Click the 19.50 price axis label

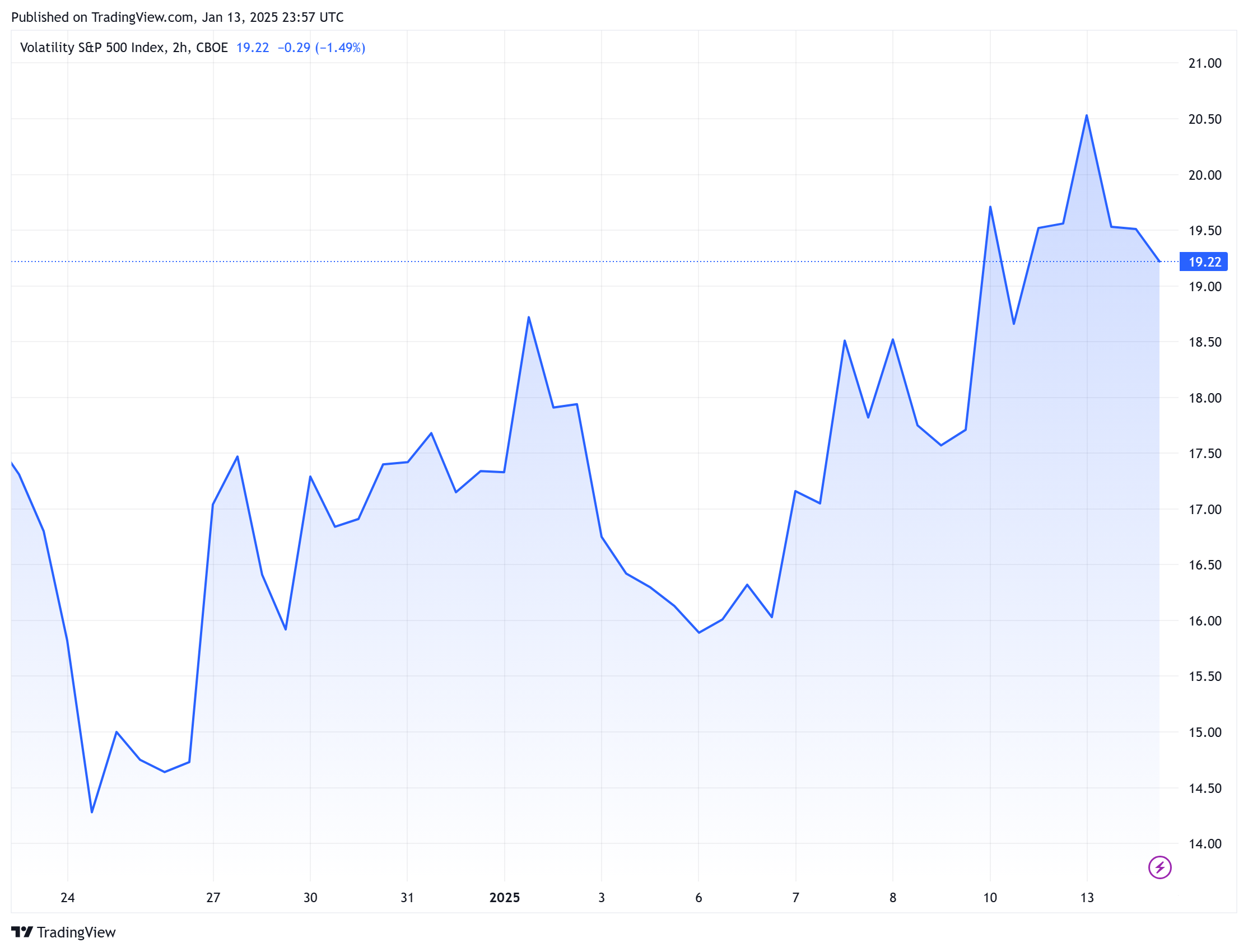pyautogui.click(x=1205, y=231)
